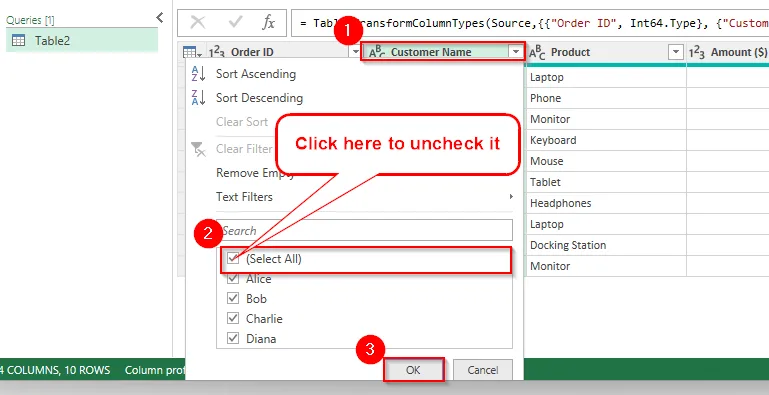Open Product column filter dropdown

pyautogui.click(x=676, y=52)
